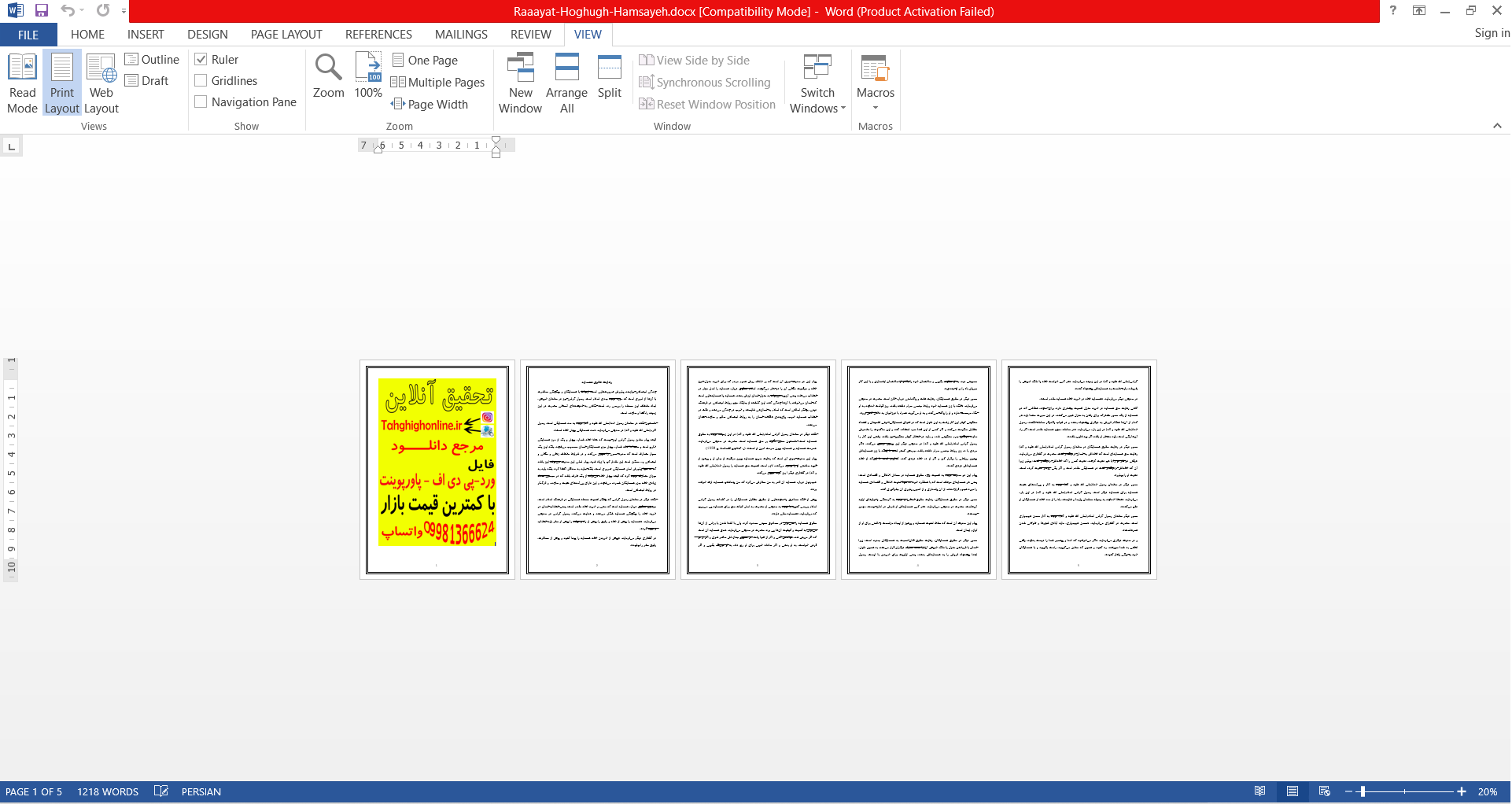The height and width of the screenshot is (804, 1512).
Task: Click the Word application icon in title bar
Action: coord(15,11)
